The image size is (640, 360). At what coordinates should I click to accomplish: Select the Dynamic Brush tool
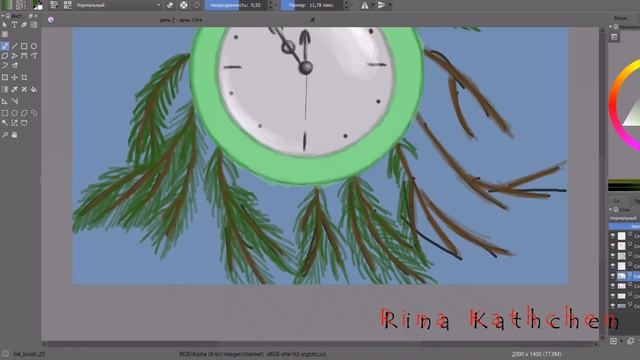click(4, 65)
